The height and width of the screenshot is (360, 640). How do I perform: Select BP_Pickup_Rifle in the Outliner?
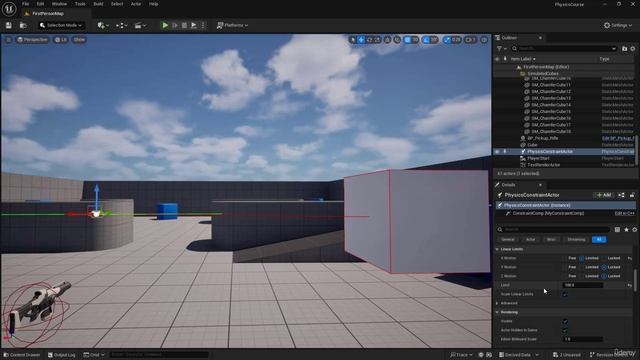pyautogui.click(x=542, y=138)
